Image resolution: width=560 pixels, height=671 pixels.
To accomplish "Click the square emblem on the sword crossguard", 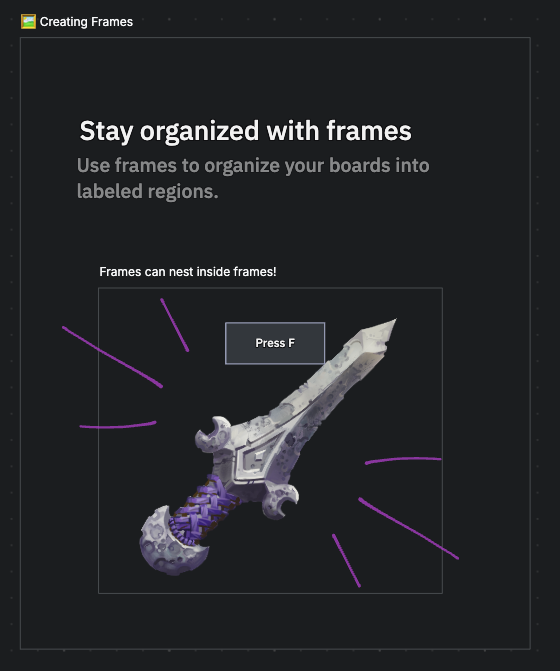I will (x=256, y=461).
